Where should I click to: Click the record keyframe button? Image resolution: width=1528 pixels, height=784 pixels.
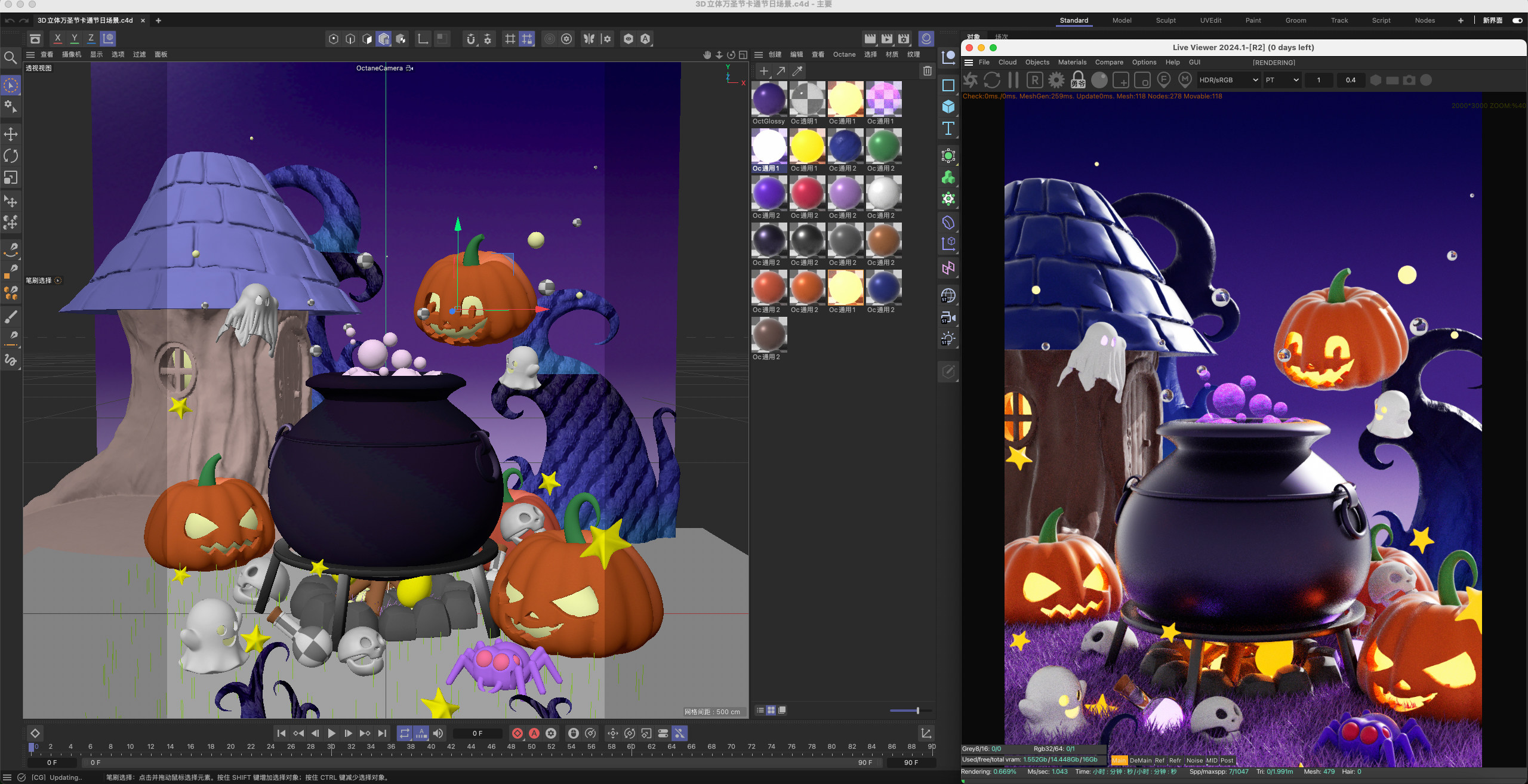click(517, 733)
